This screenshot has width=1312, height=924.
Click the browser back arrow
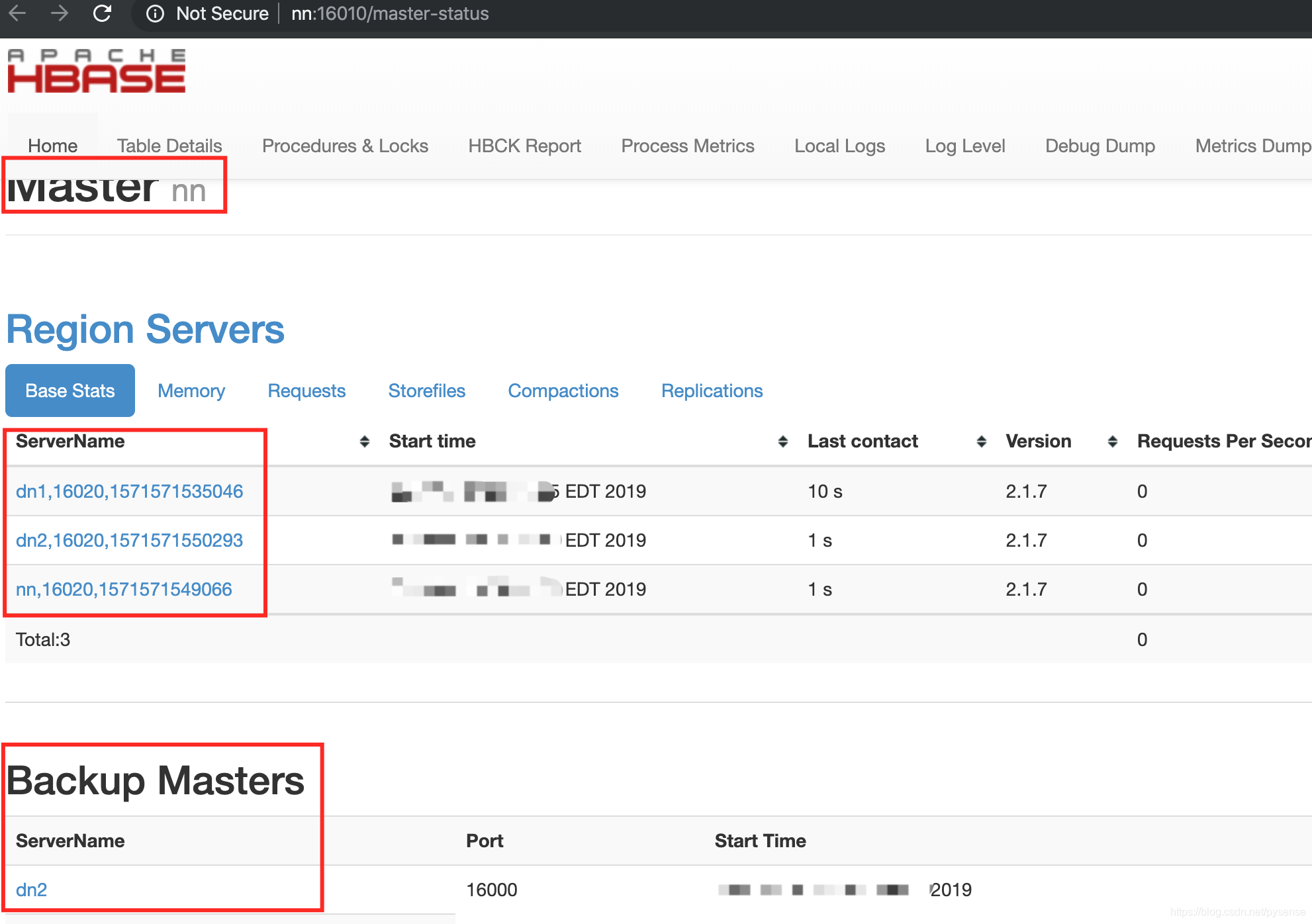tap(17, 13)
